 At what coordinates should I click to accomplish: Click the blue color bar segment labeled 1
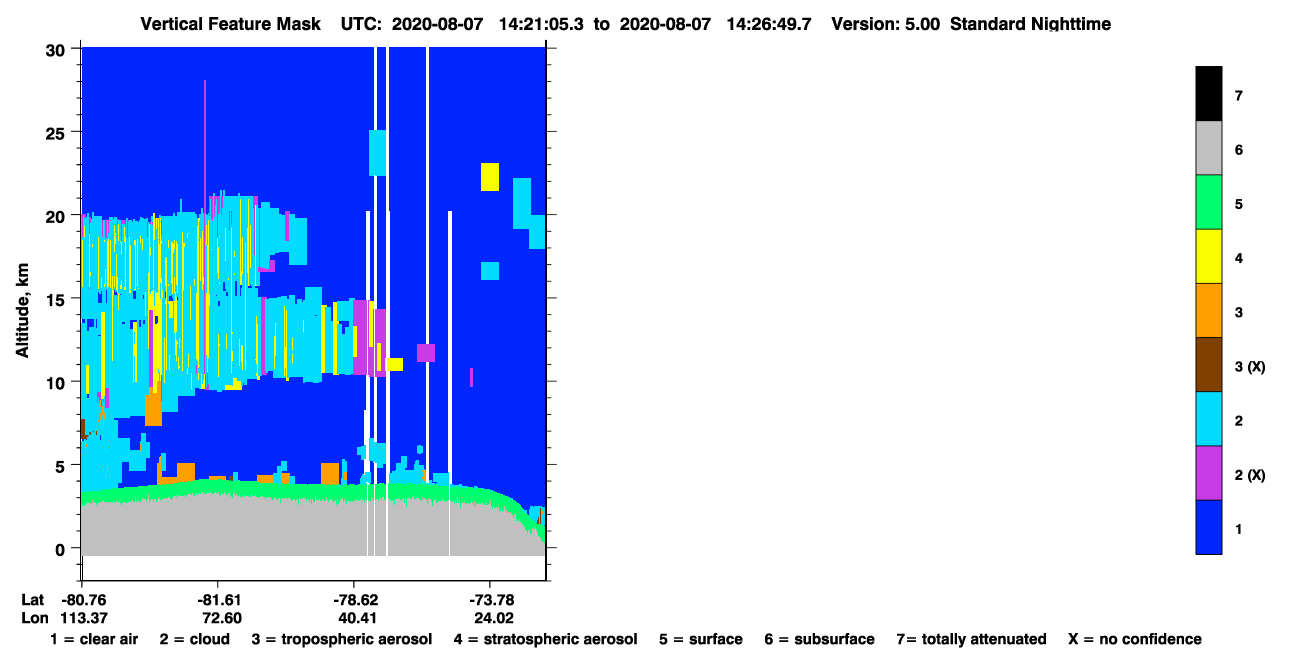[1208, 526]
